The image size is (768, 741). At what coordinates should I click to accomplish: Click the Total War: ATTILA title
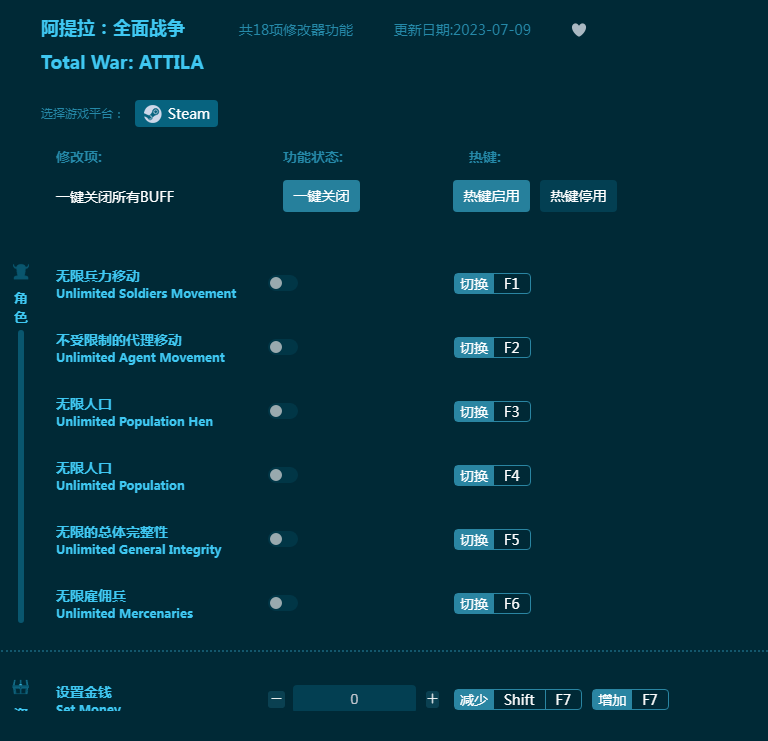point(122,63)
